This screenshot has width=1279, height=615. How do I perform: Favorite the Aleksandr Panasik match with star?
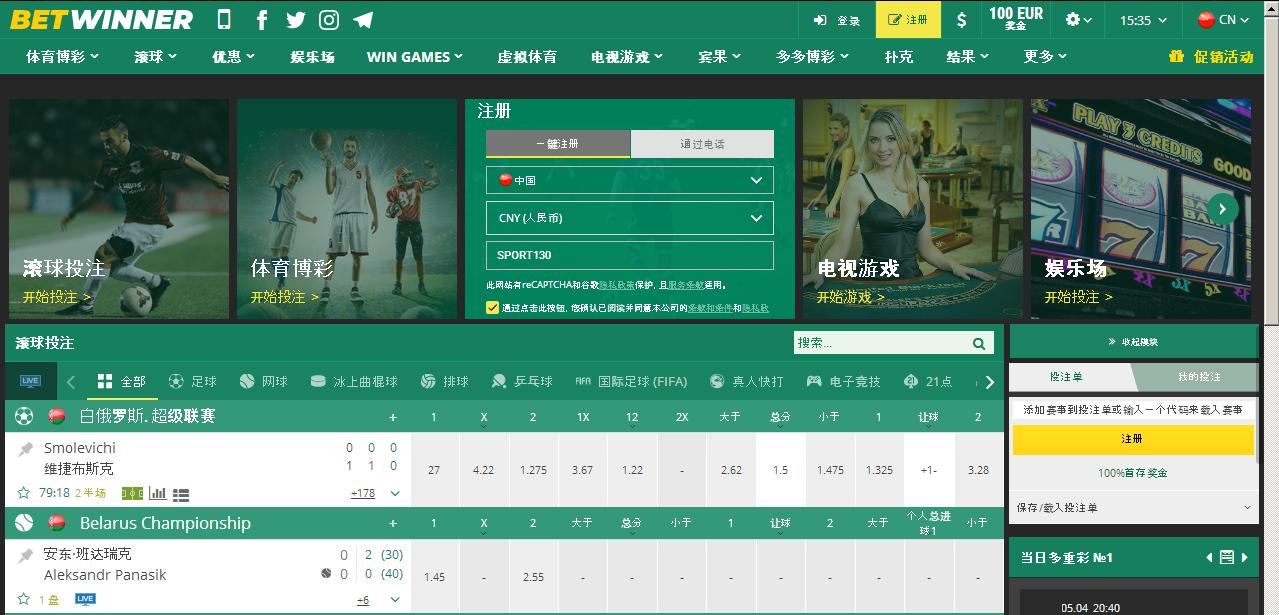click(x=24, y=600)
